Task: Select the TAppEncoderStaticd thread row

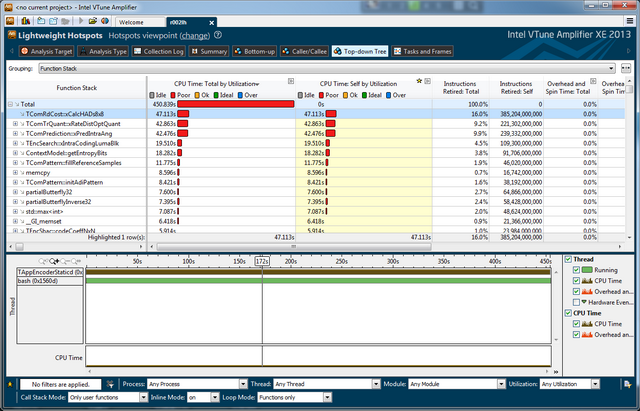Action: 50,272
